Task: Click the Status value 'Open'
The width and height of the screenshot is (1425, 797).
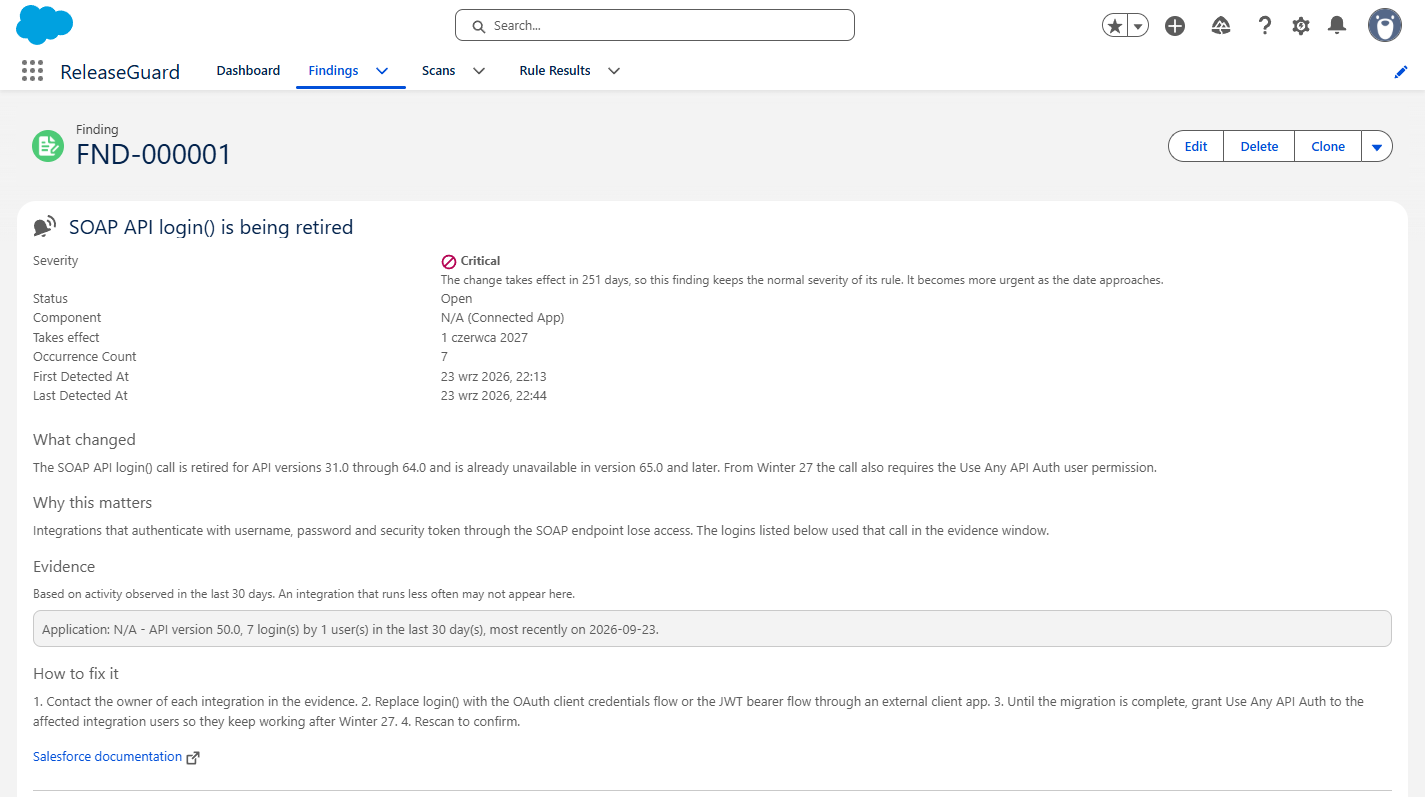Action: tap(457, 299)
